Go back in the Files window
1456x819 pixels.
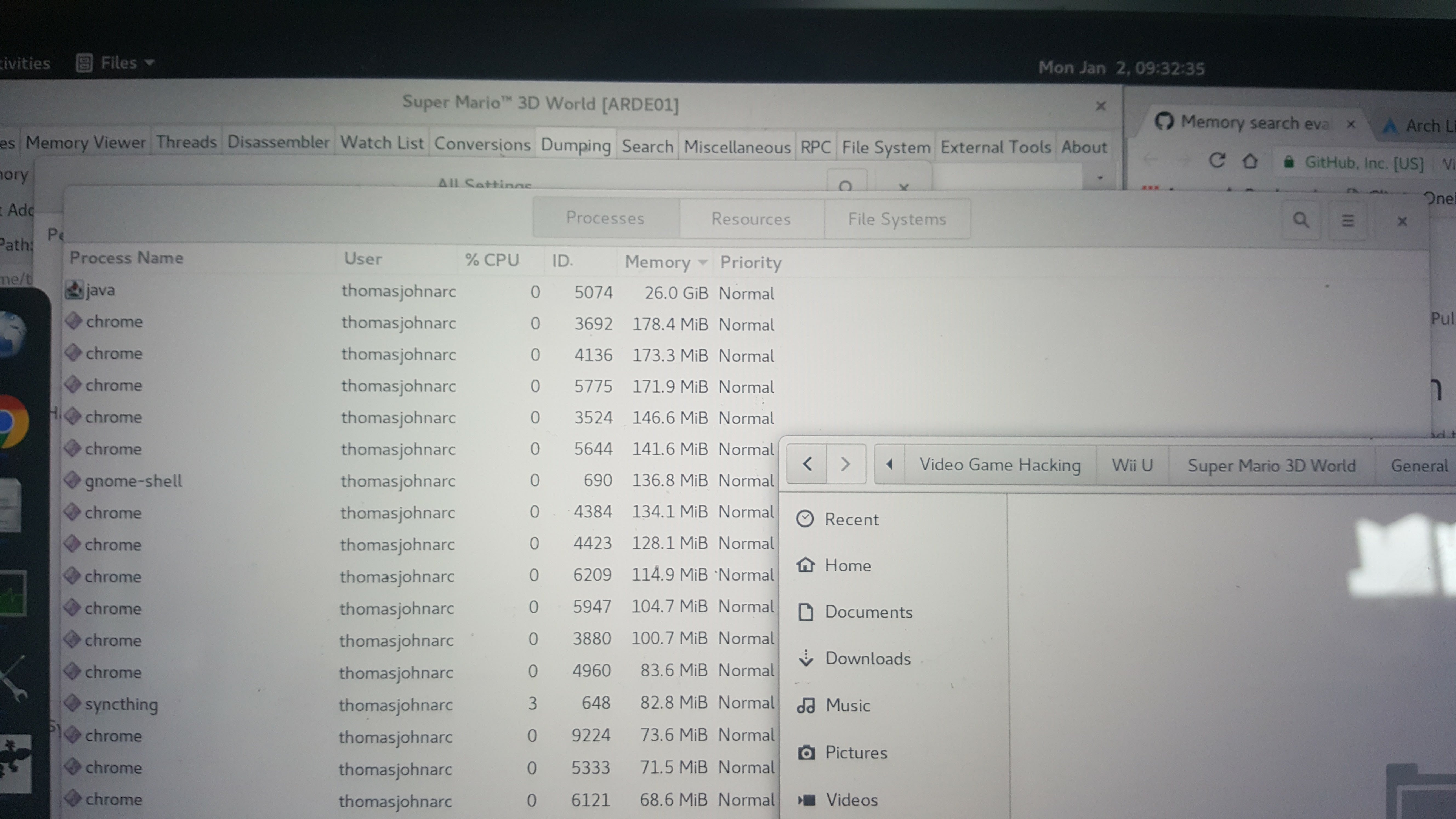click(807, 464)
